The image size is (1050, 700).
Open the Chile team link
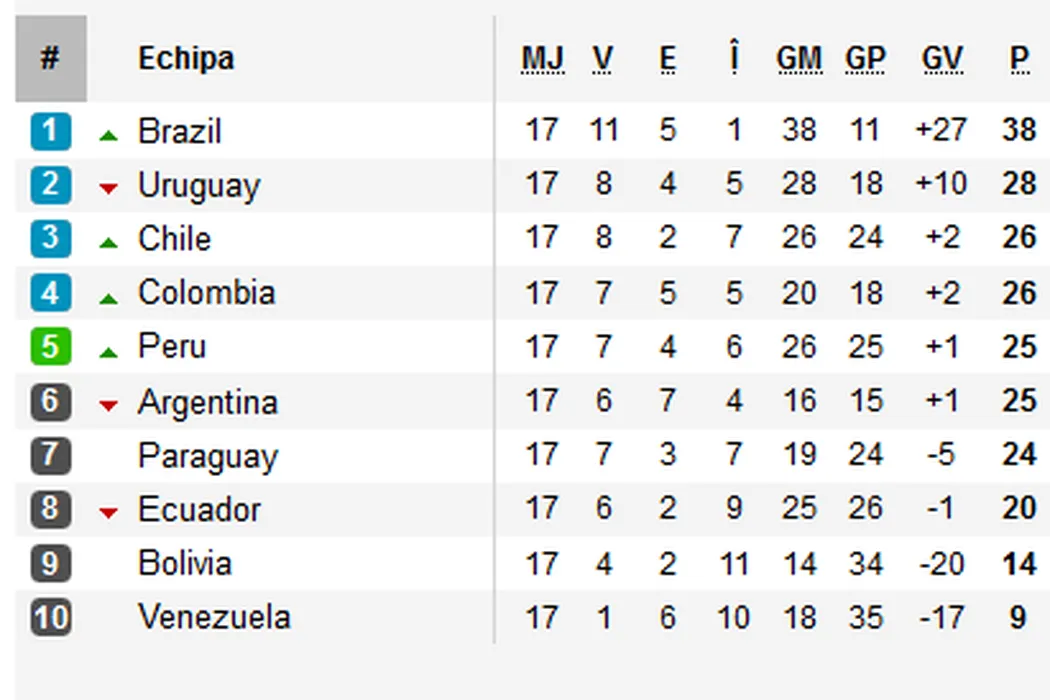[x=175, y=239]
